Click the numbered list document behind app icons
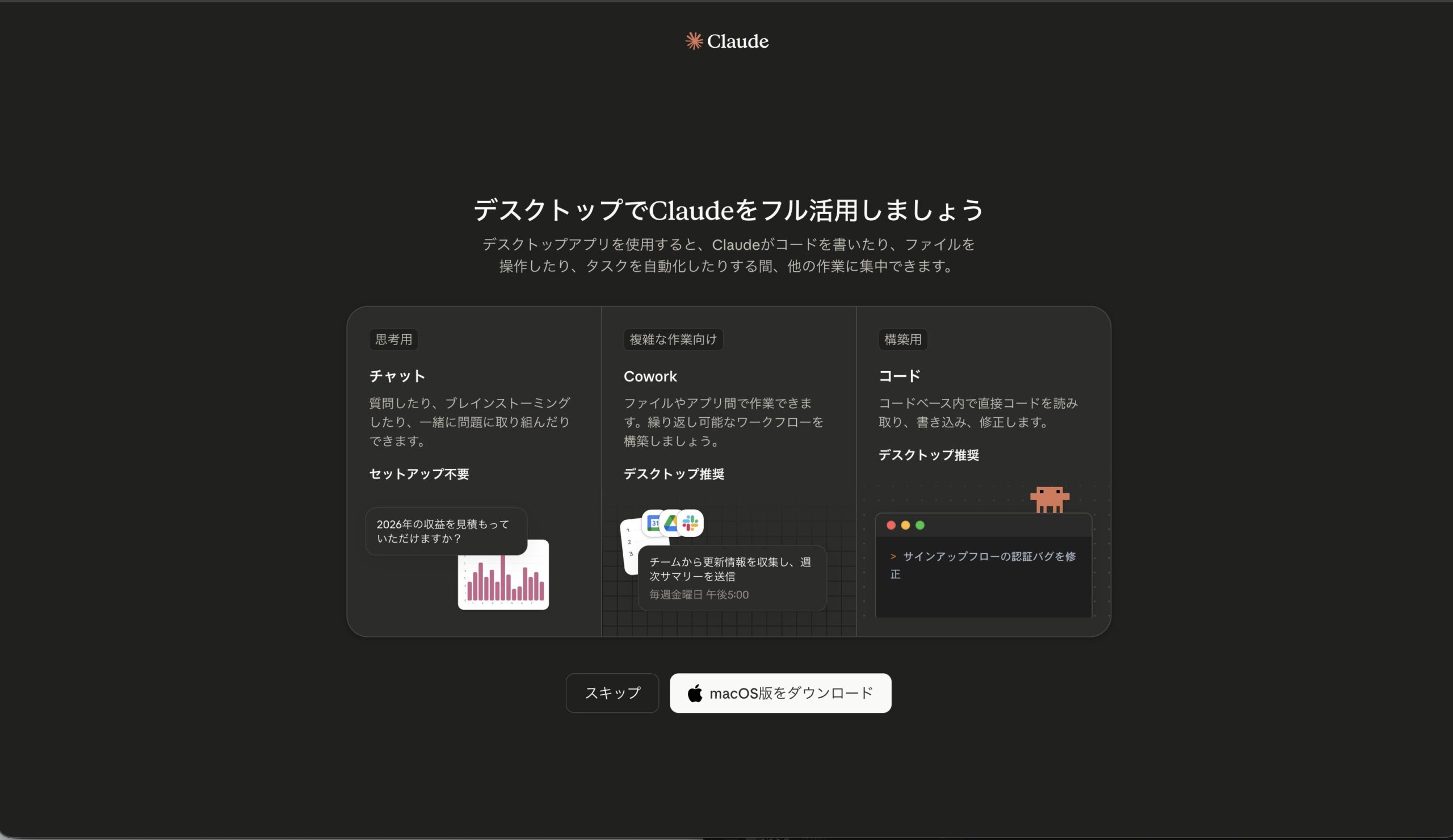This screenshot has height=840, width=1453. pos(630,547)
